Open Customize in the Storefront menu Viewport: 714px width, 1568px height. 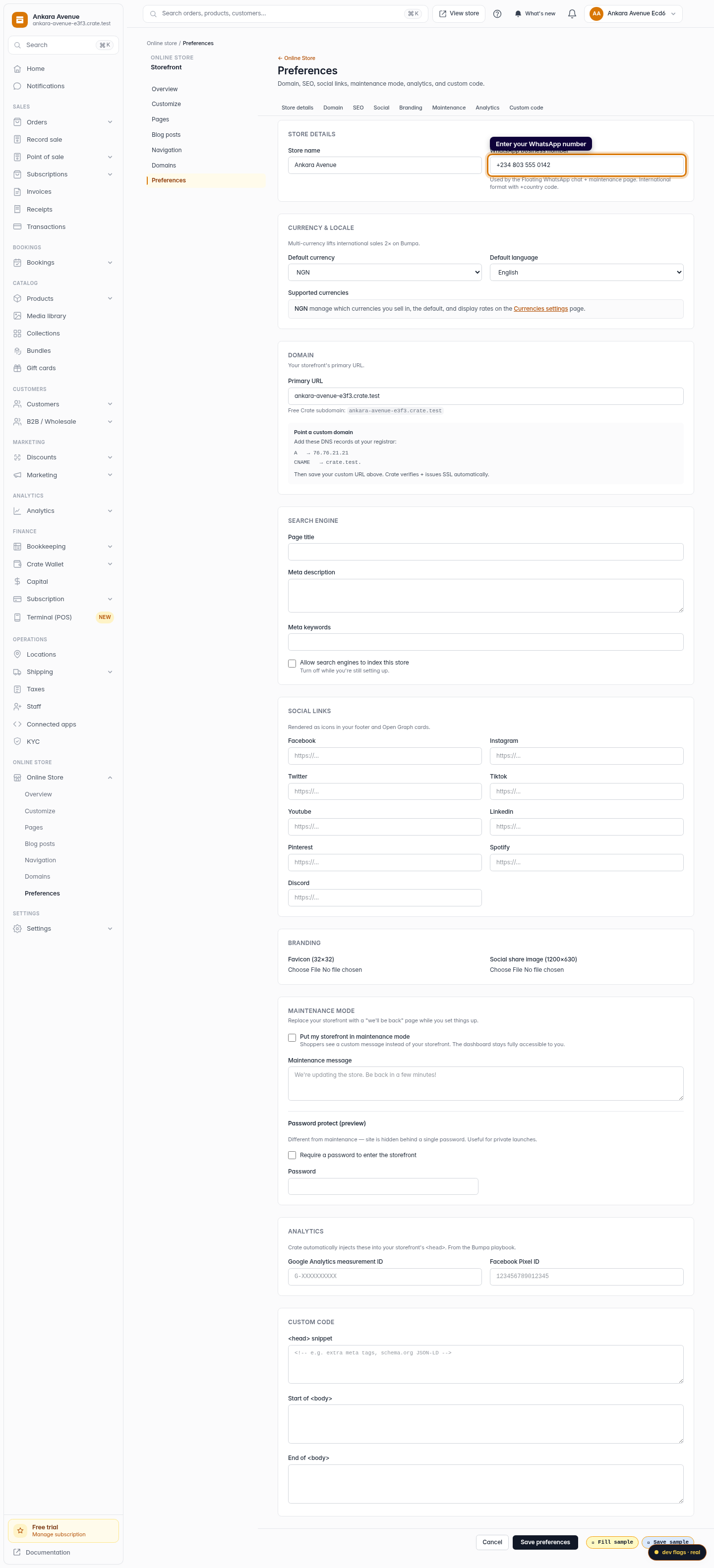166,104
